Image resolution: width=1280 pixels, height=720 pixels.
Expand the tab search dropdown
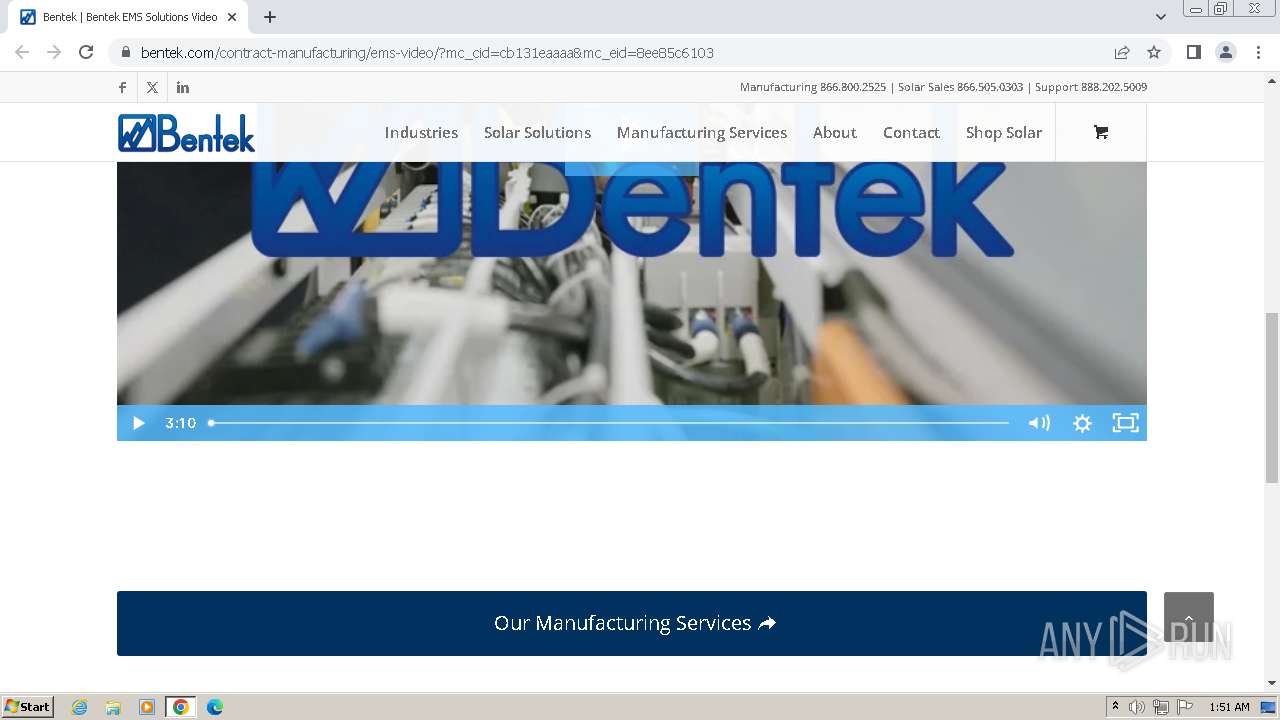click(1161, 17)
